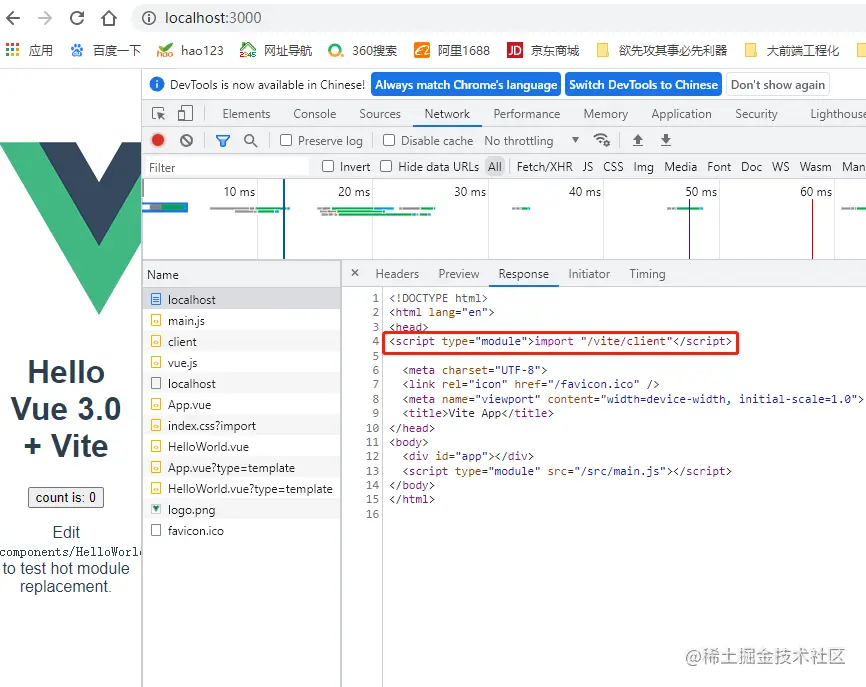Select the client request row

(x=242, y=342)
